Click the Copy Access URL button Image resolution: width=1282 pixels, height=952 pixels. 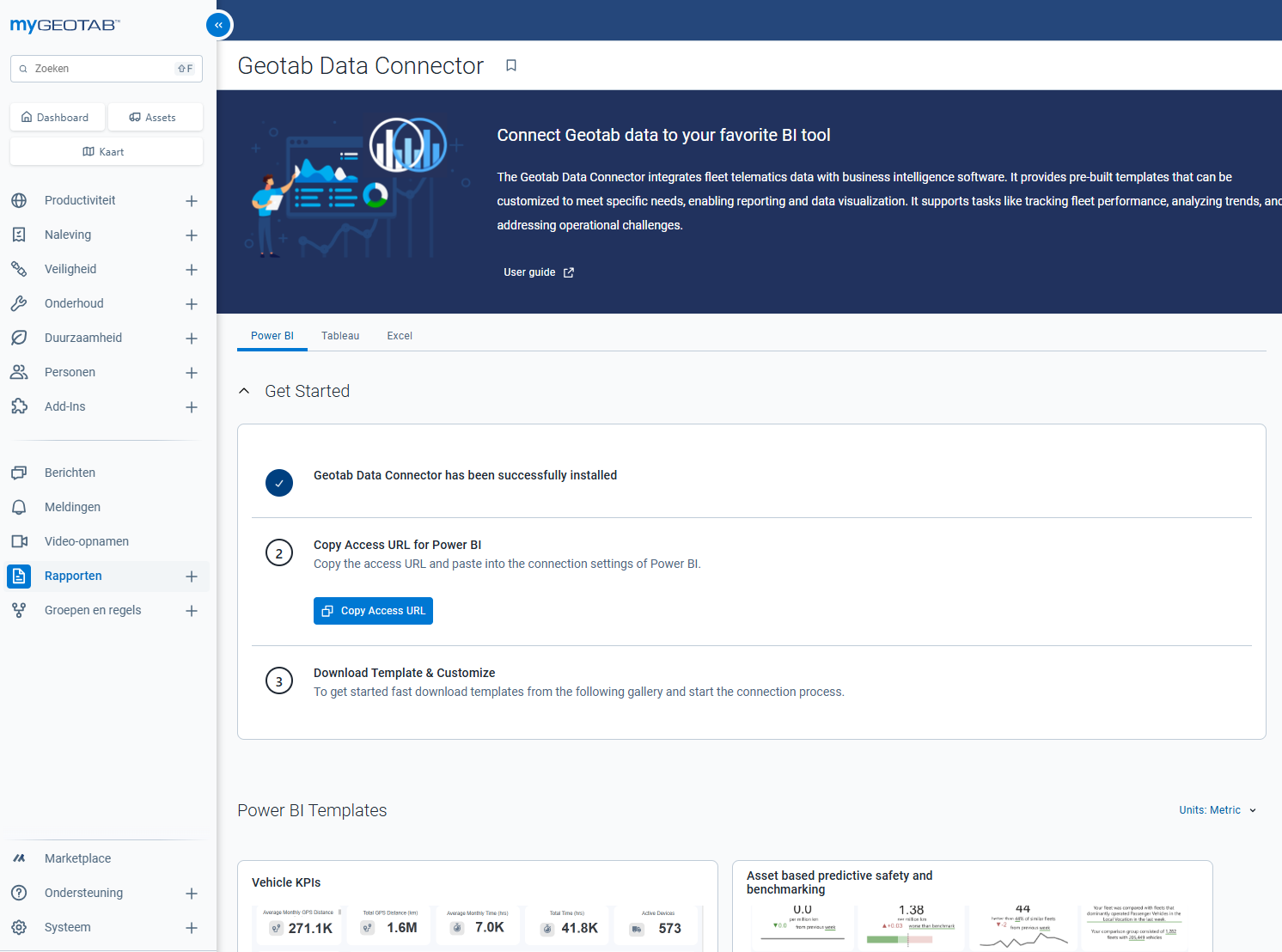tap(373, 611)
